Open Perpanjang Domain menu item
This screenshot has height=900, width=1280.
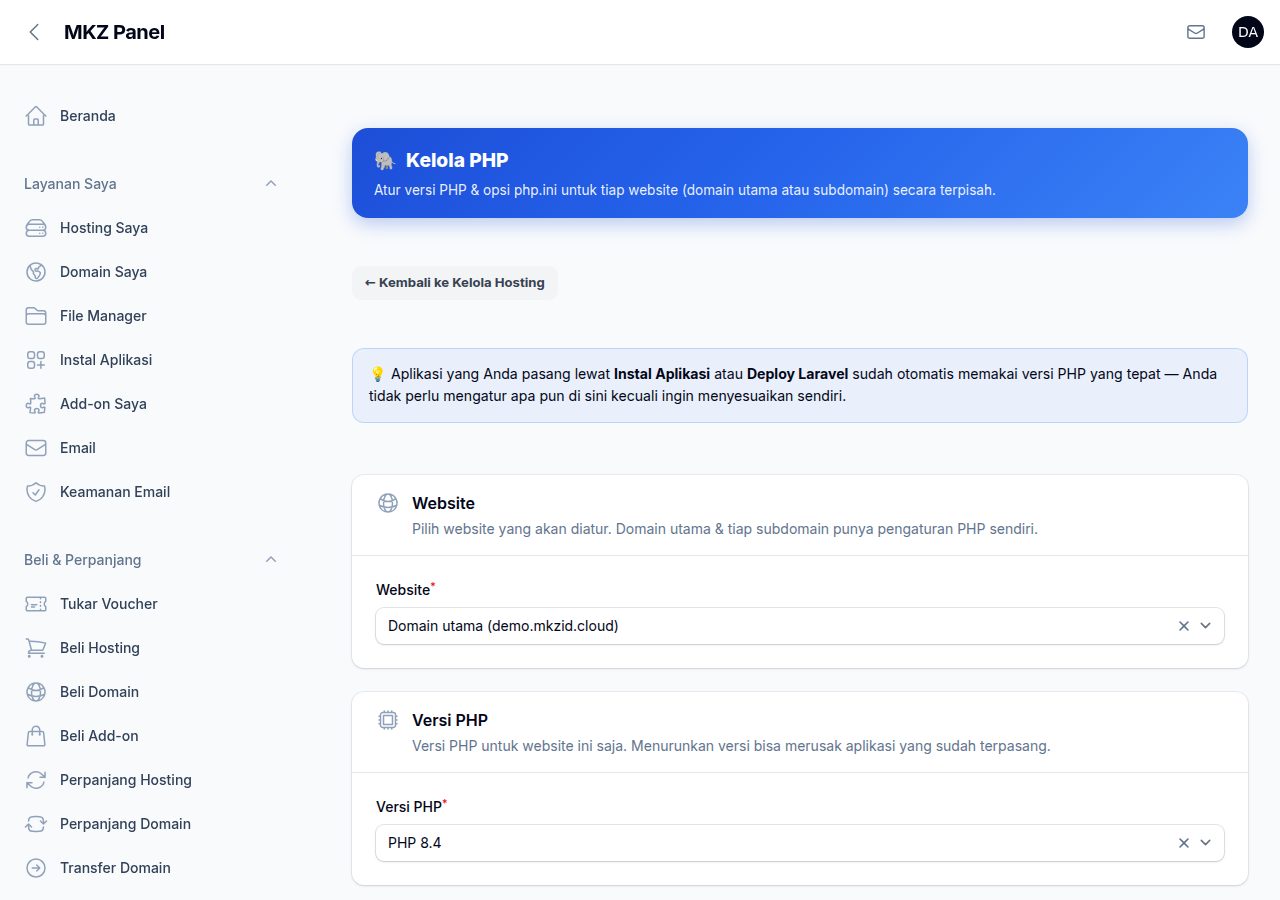[x=152, y=824]
